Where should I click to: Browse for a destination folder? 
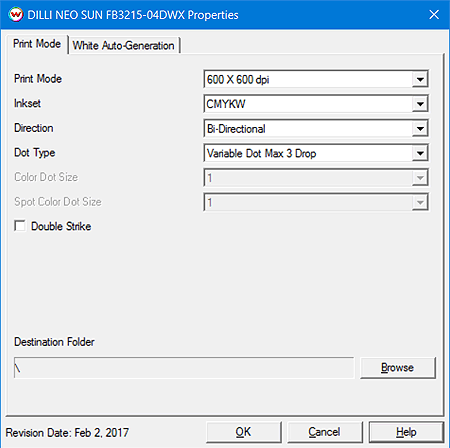point(398,368)
